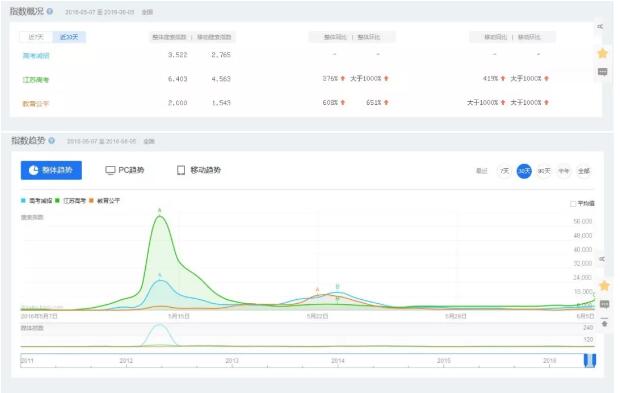The height and width of the screenshot is (393, 620).
Task: Click the 整体趋势 button
Action: coord(51,170)
